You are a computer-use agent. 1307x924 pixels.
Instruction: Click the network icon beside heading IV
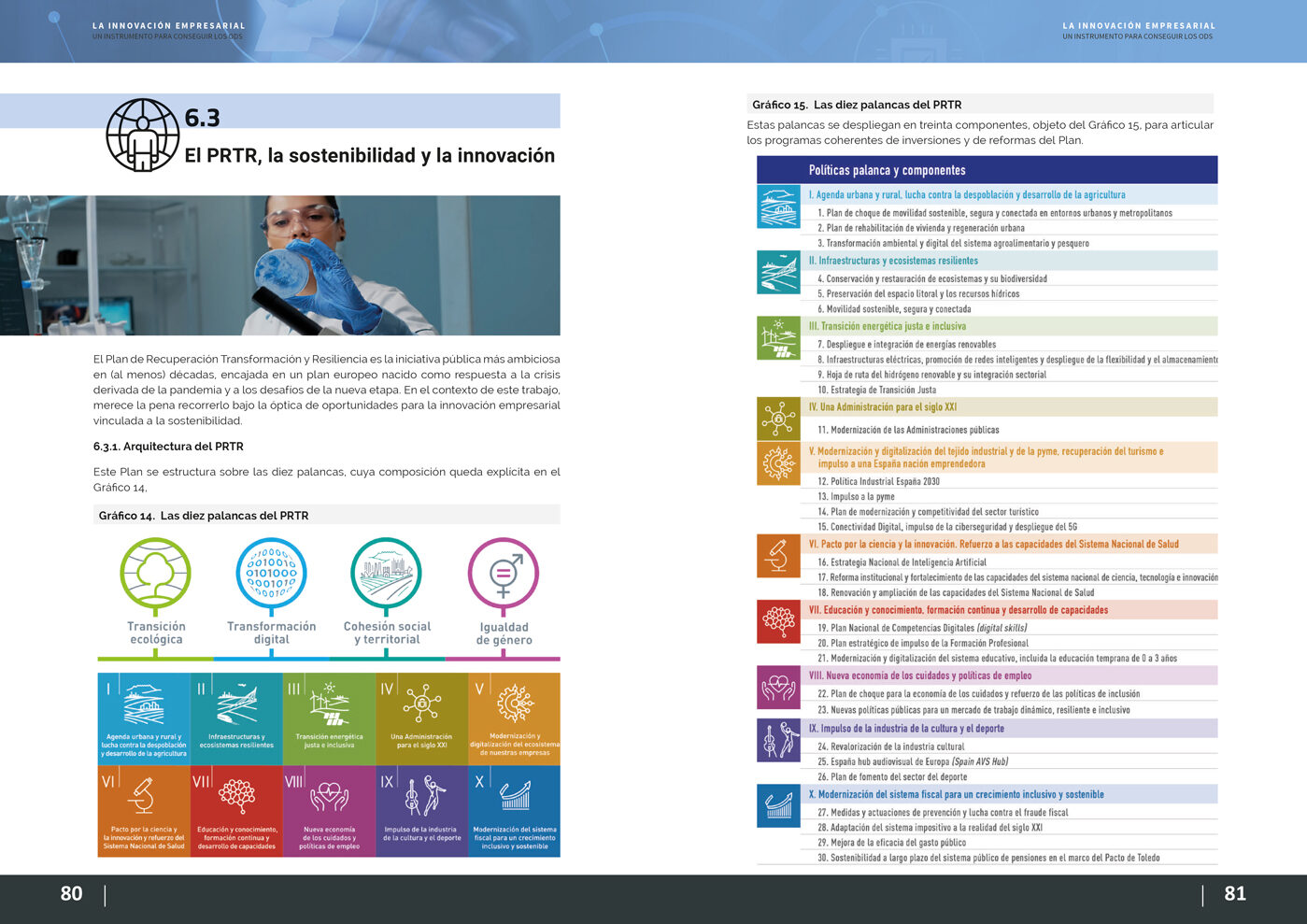coord(778,419)
